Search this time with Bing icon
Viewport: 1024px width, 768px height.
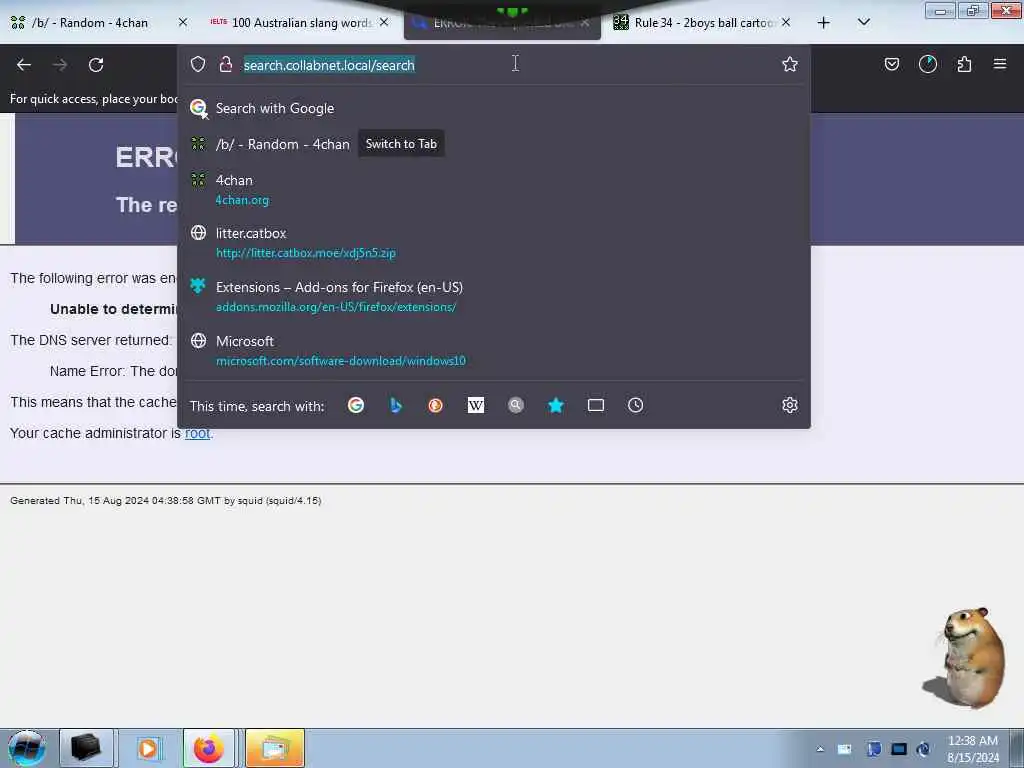click(x=396, y=406)
